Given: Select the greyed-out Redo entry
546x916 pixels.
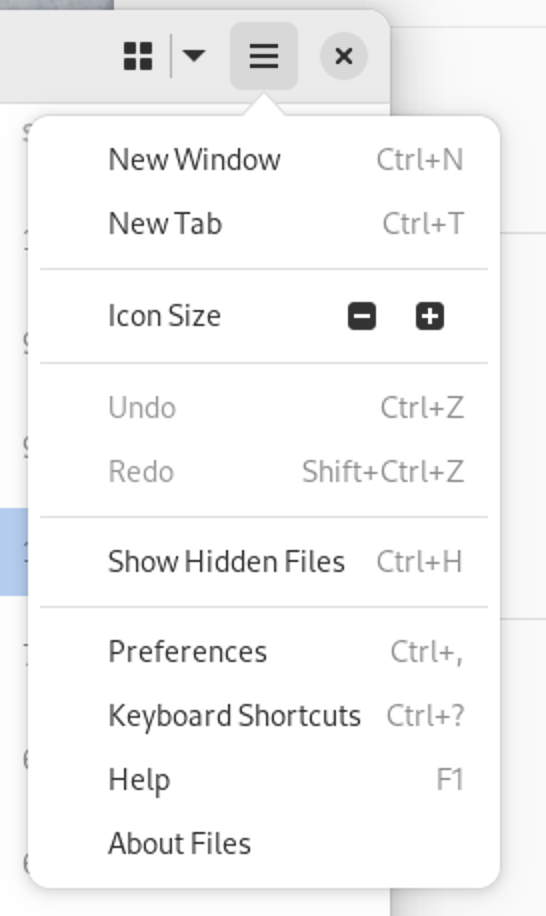Looking at the screenshot, I should tap(264, 471).
